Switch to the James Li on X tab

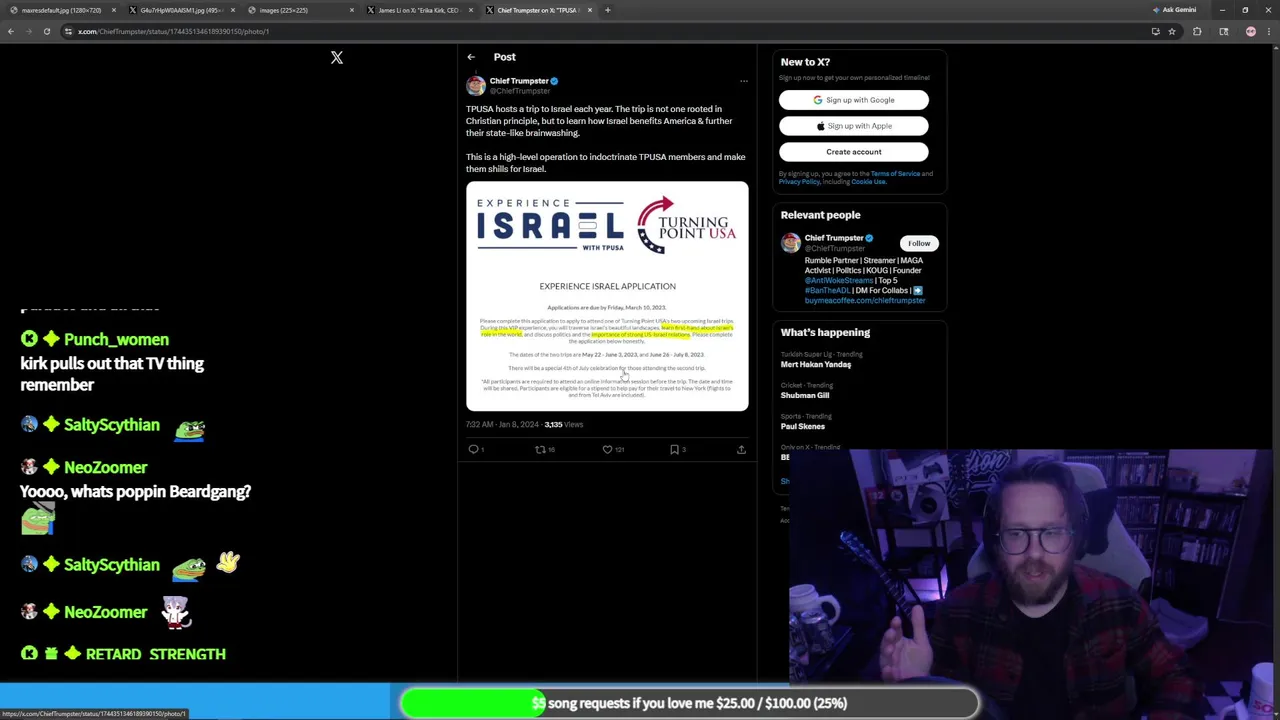click(418, 10)
